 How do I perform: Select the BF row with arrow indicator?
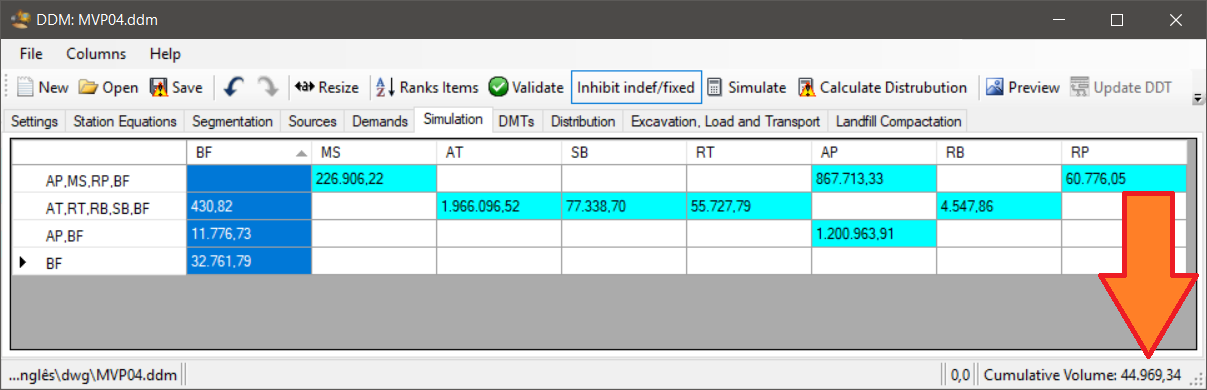point(99,261)
